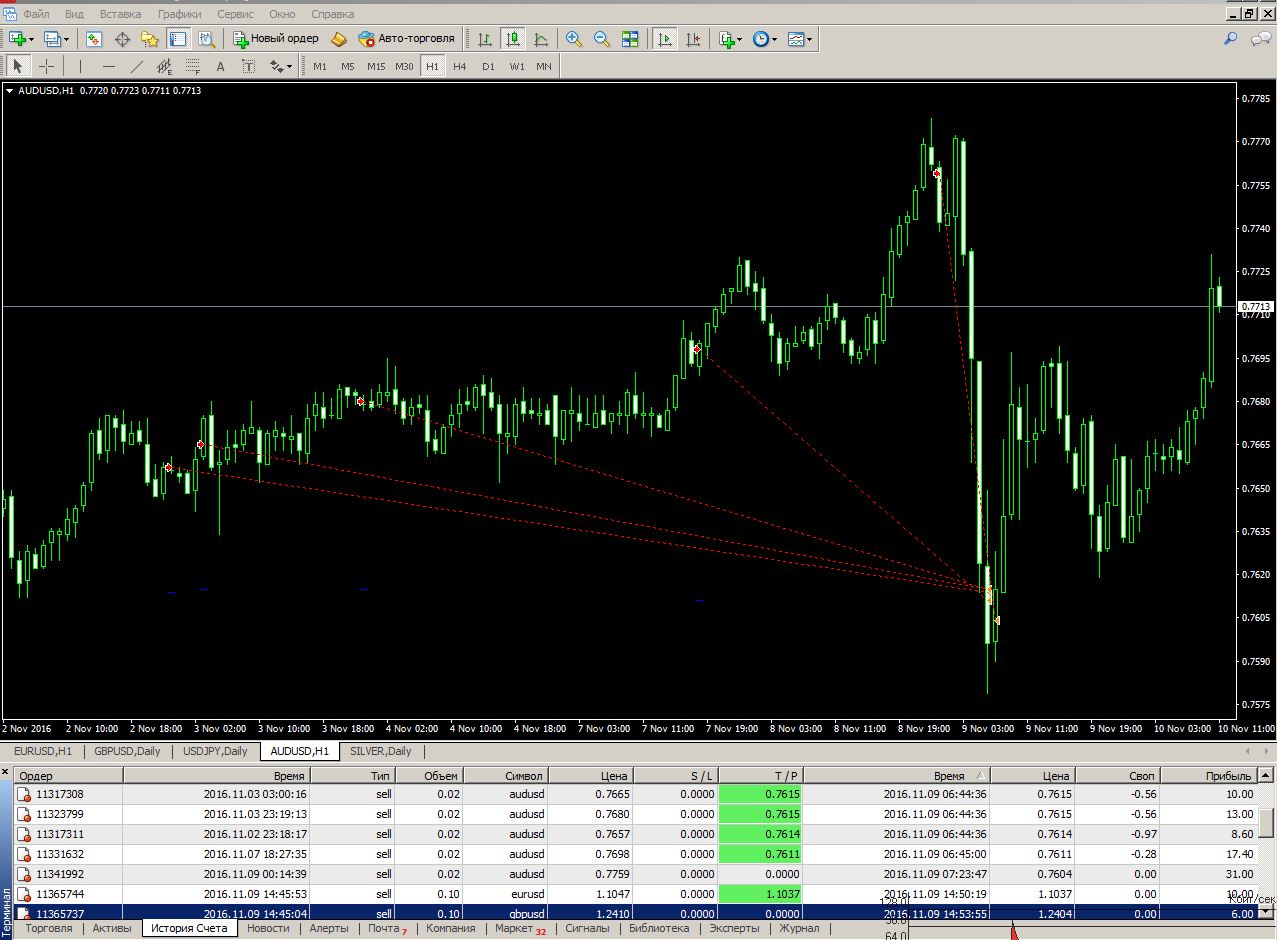Click the Новый ордер button

276,39
